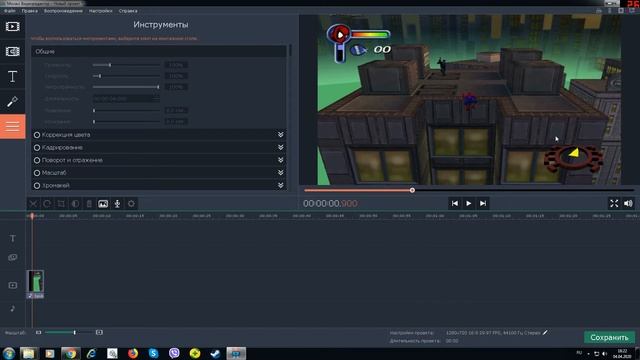Enable the Коррекция цвета circle toggle

coord(37,135)
